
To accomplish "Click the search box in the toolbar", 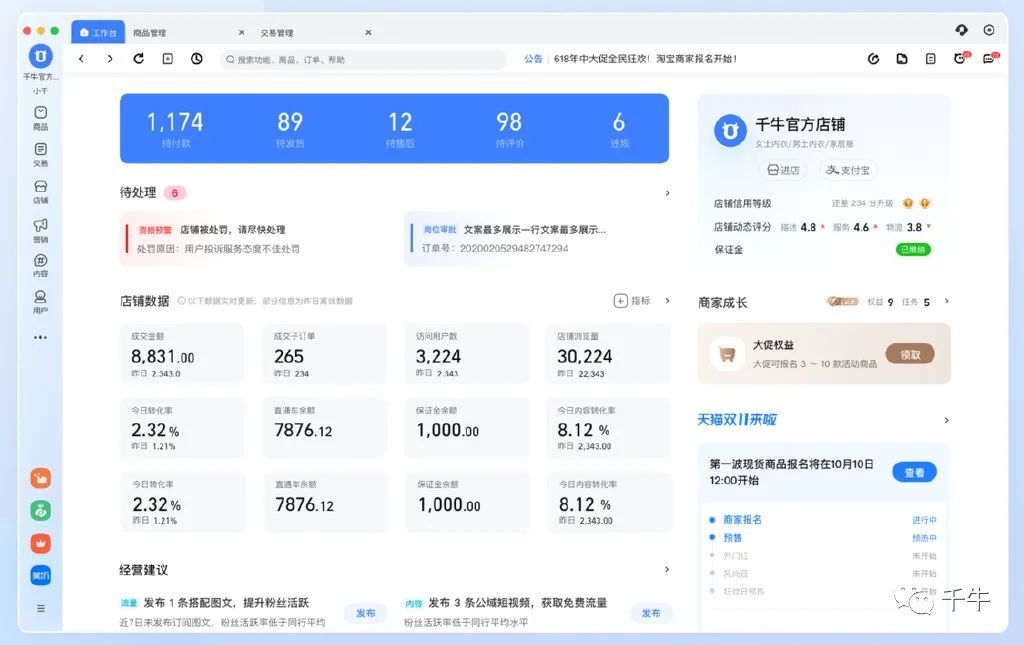I will pos(365,59).
